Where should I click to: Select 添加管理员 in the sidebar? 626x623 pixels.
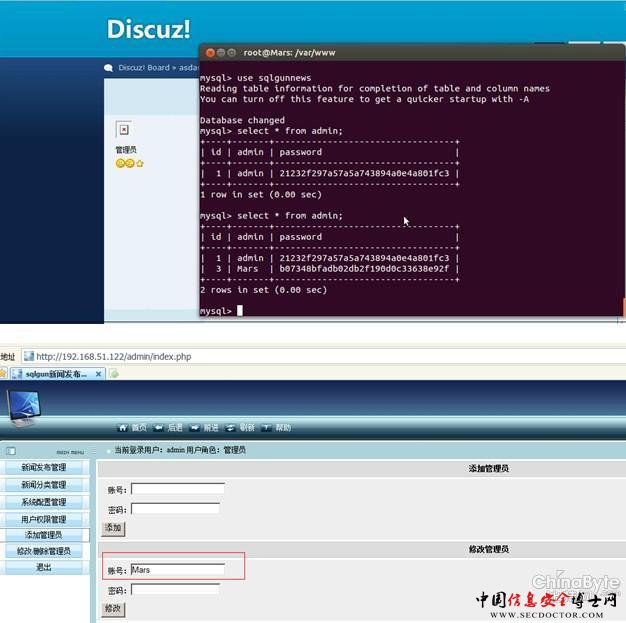click(44, 535)
